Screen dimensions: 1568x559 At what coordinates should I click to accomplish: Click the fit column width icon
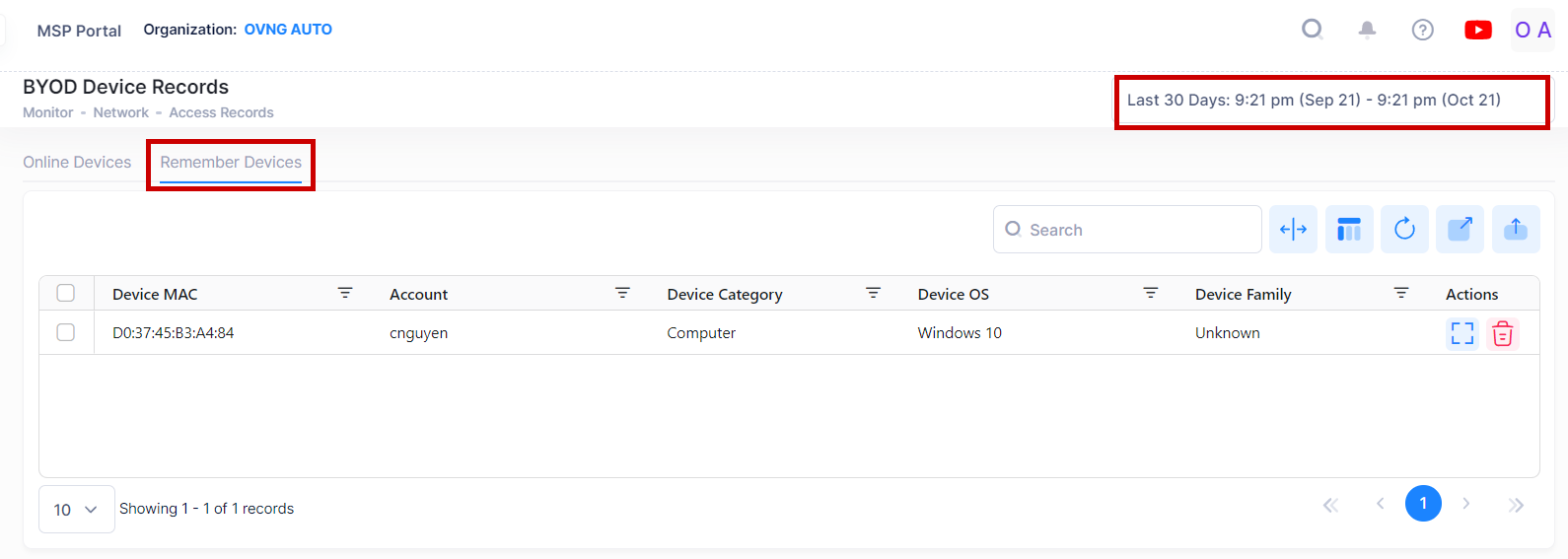click(1293, 230)
